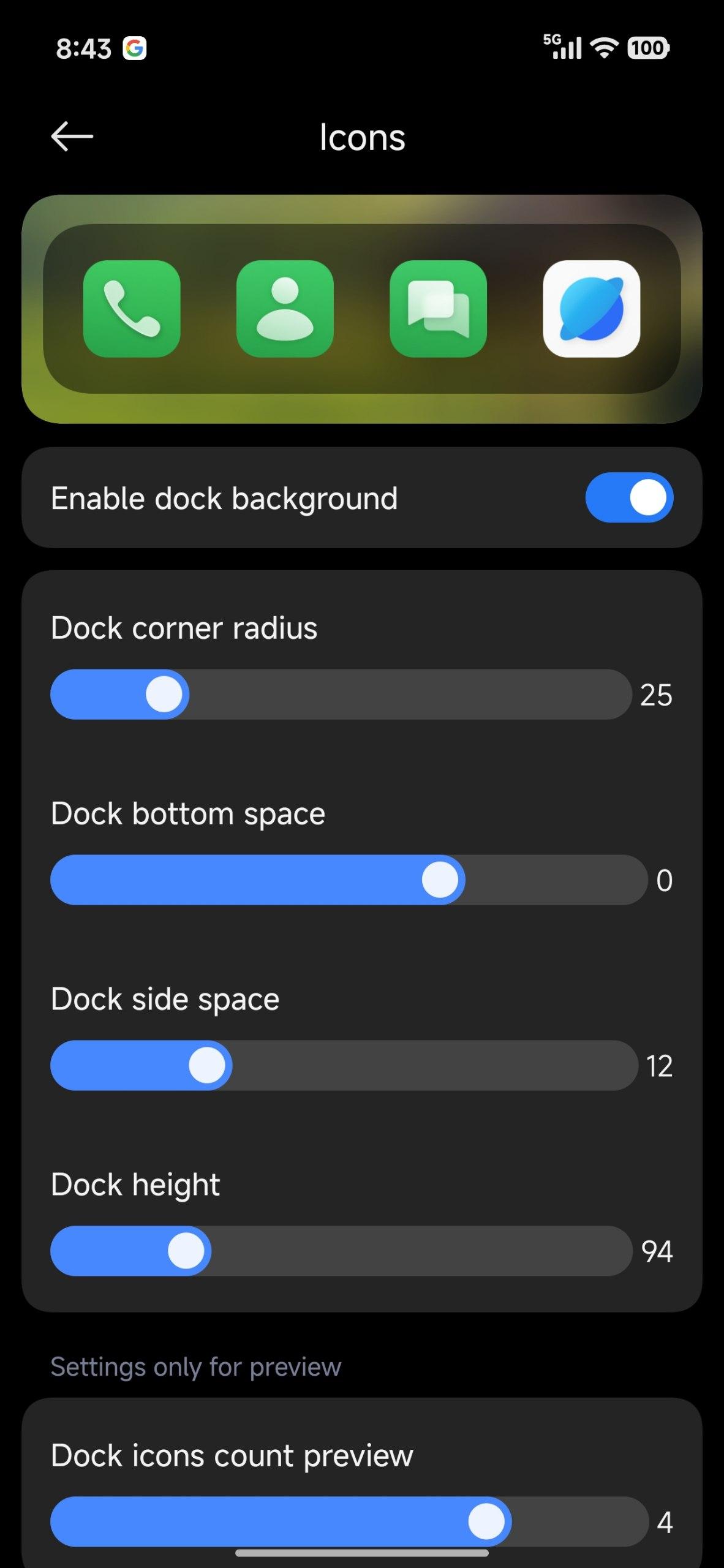Tap the Contacts app icon
The image size is (724, 1568).
[285, 309]
